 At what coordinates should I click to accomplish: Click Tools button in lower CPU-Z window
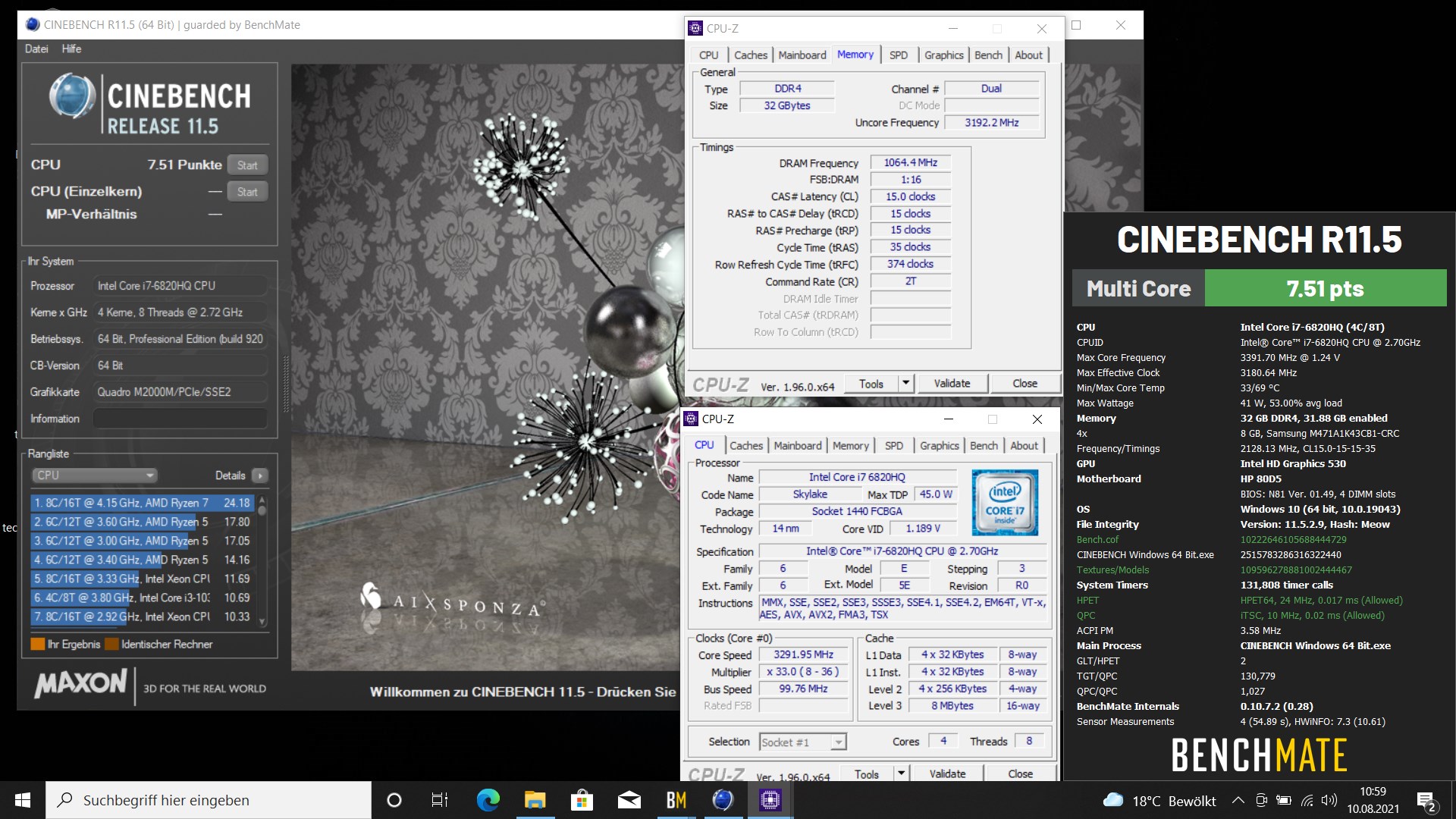[x=867, y=774]
